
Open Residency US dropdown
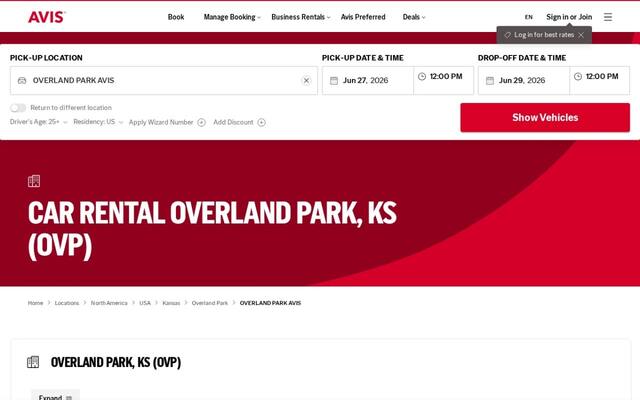click(x=98, y=122)
